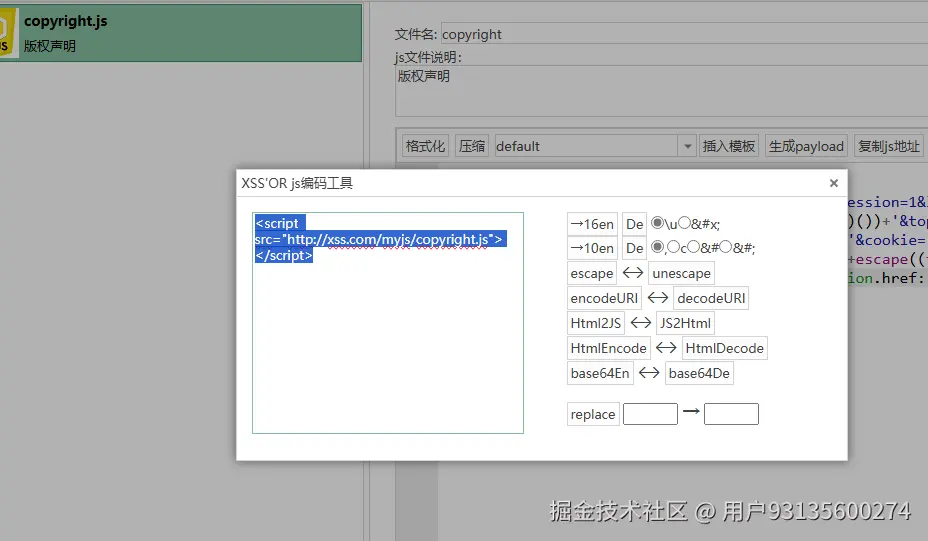Click the →10en decimal encode button
The height and width of the screenshot is (541, 928).
[592, 248]
